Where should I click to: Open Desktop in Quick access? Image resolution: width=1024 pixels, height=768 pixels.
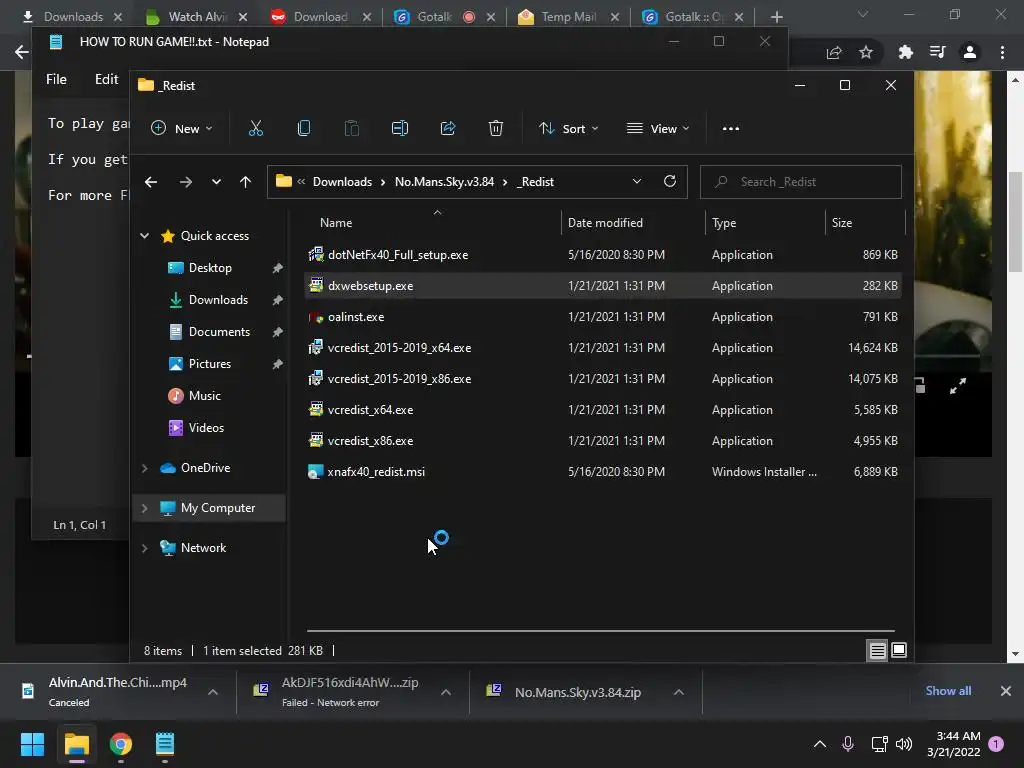click(x=210, y=268)
